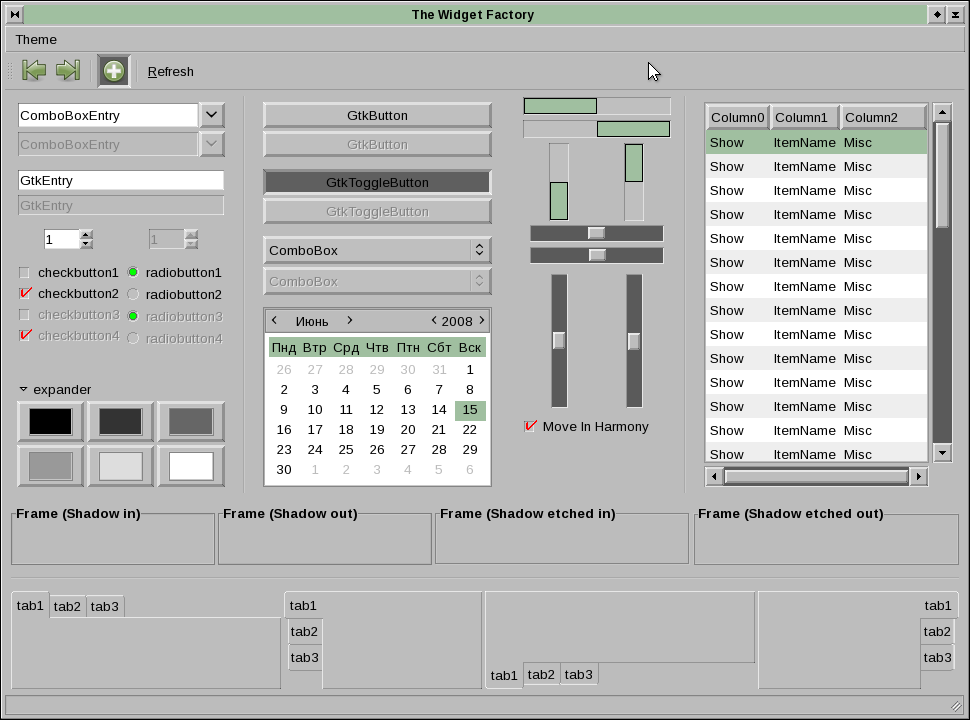This screenshot has width=970, height=720.
Task: Click the disabled ComboBox dropdown
Action: point(377,281)
